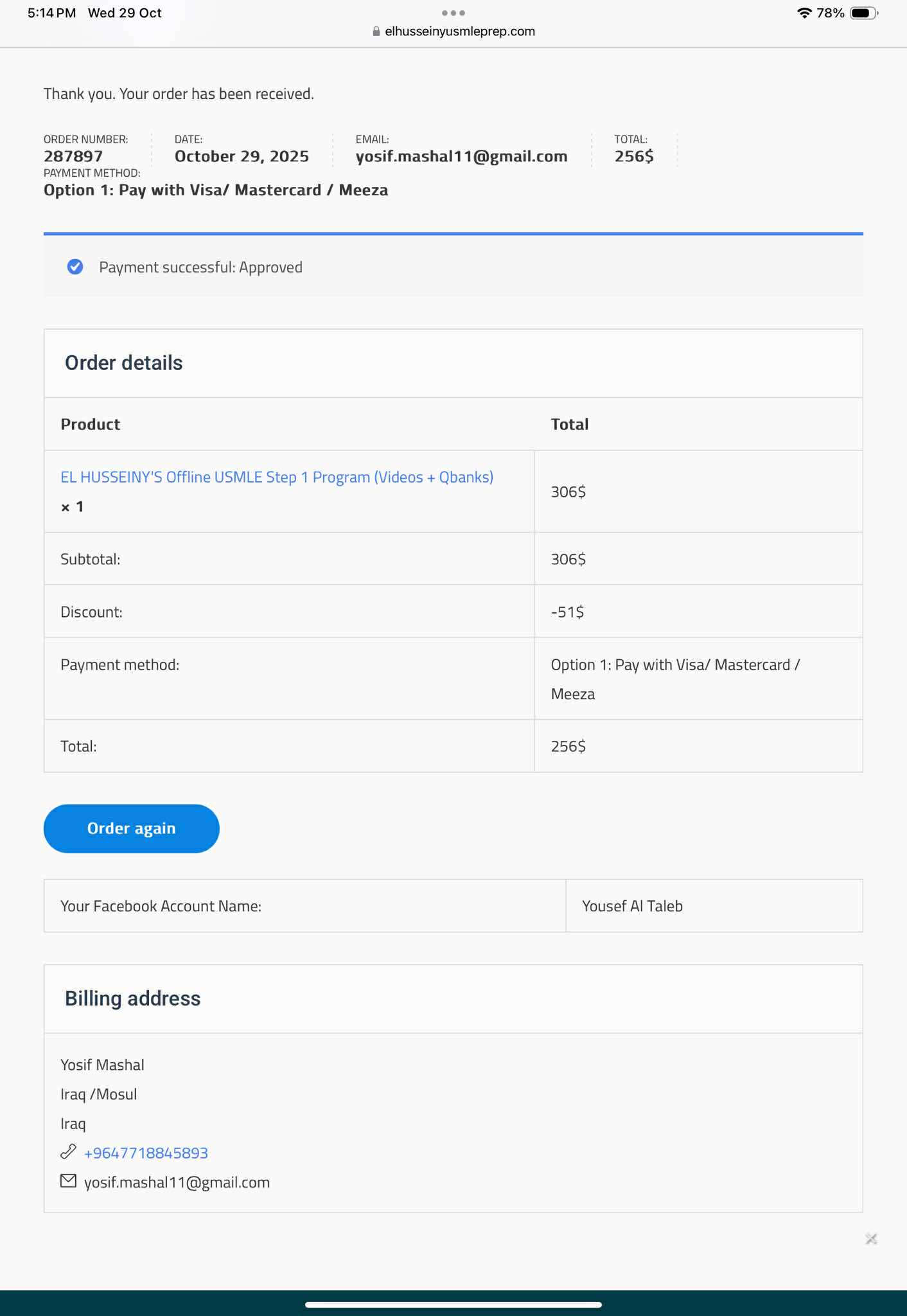Tap the three-dot multitasking menu

(x=453, y=13)
